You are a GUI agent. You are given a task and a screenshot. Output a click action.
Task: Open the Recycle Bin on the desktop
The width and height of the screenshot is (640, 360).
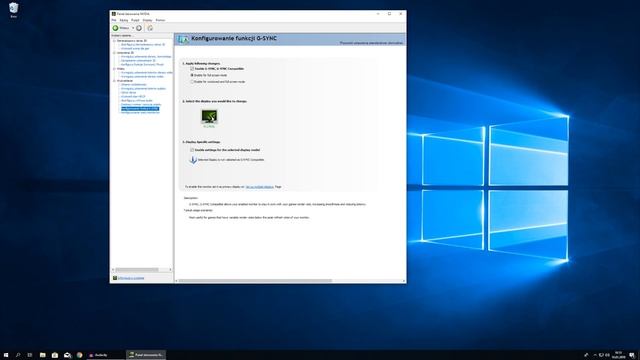click(x=13, y=8)
